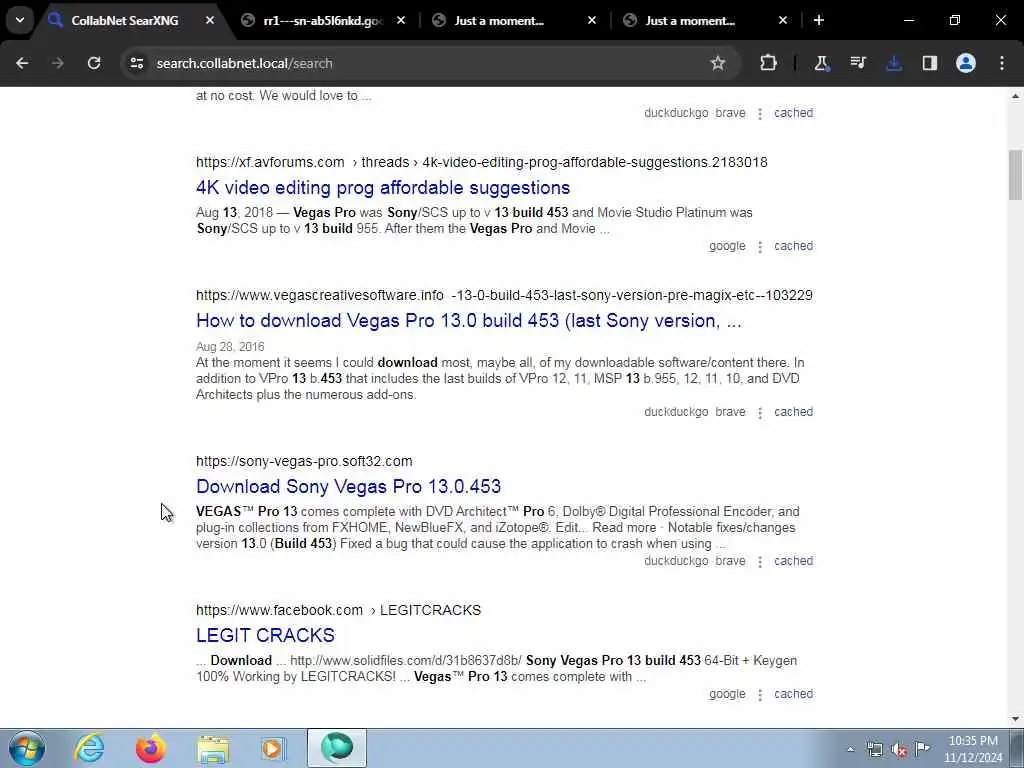Open the Downloads icon in toolbar
The height and width of the screenshot is (768, 1024).
click(893, 63)
